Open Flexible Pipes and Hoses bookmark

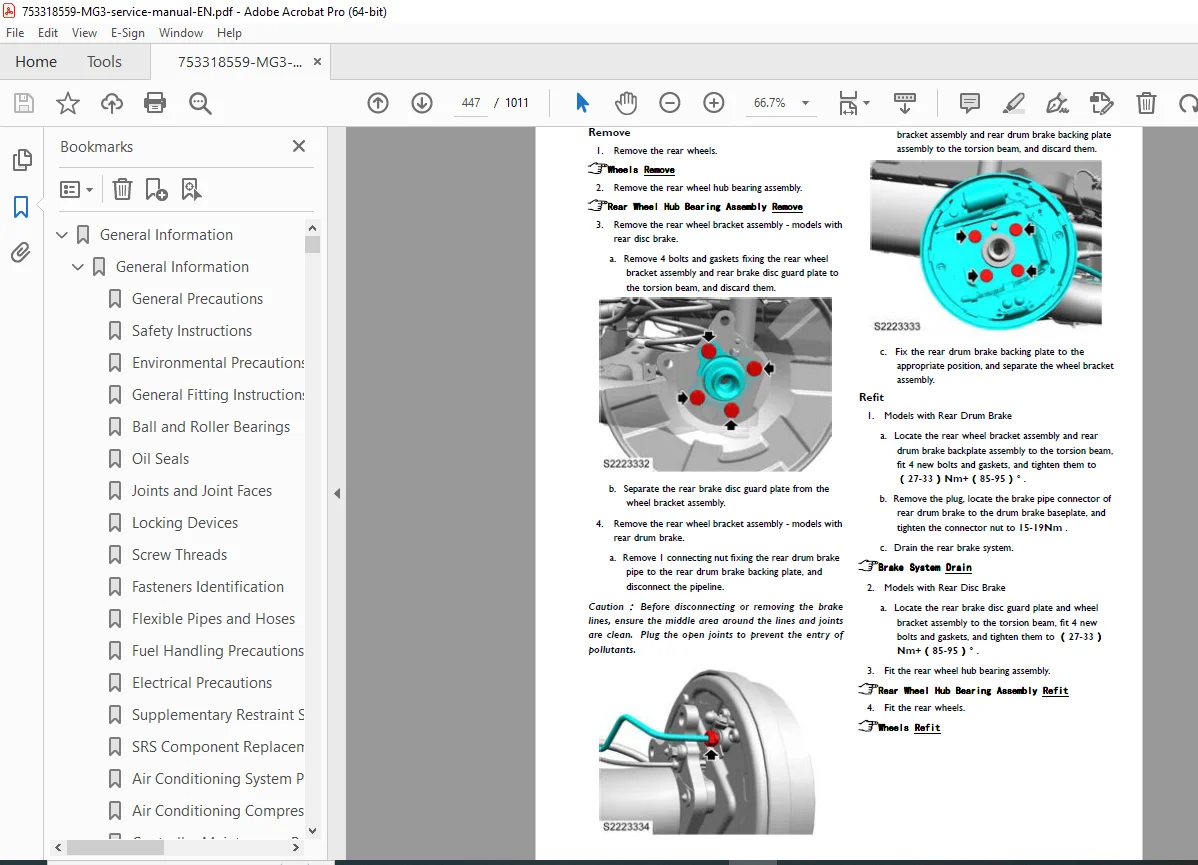[x=213, y=619]
